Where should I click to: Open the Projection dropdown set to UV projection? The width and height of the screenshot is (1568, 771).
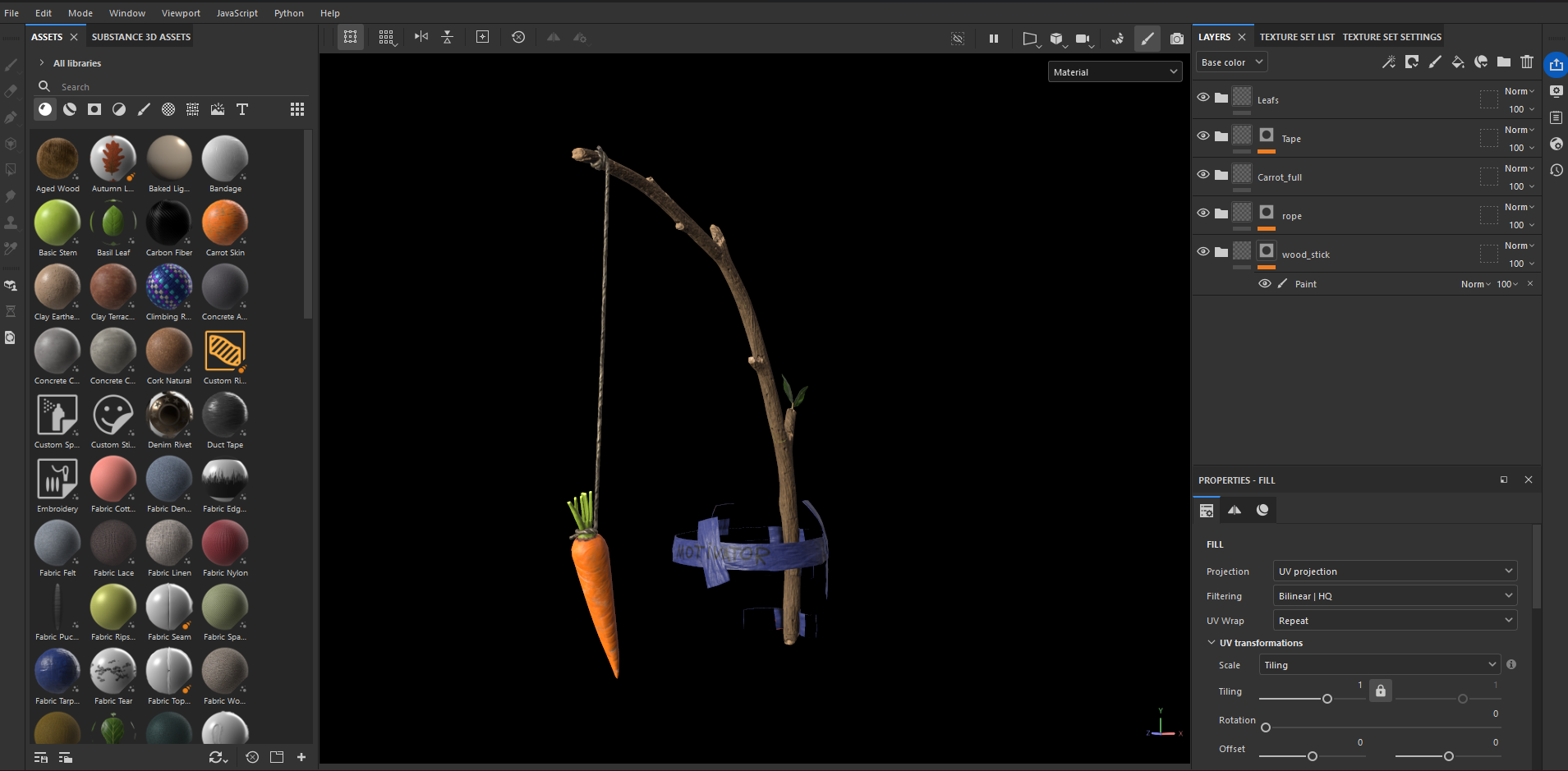click(x=1394, y=571)
